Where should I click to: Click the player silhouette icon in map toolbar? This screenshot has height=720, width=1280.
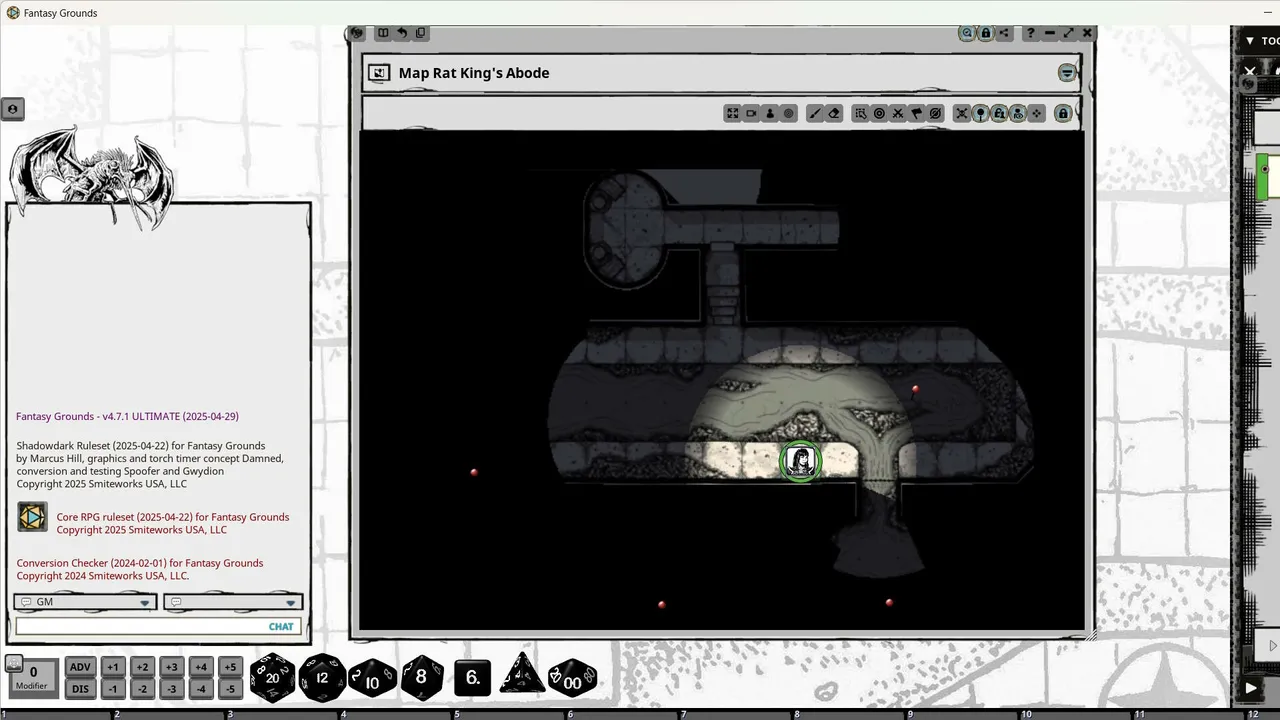pos(770,113)
